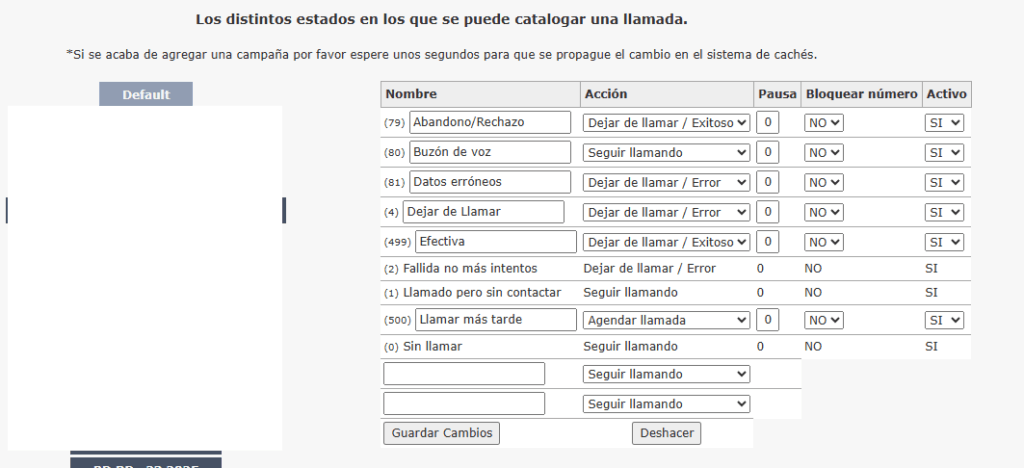The height and width of the screenshot is (468, 1024).
Task: Click the Dejar de Llamar name field
Action: [483, 212]
